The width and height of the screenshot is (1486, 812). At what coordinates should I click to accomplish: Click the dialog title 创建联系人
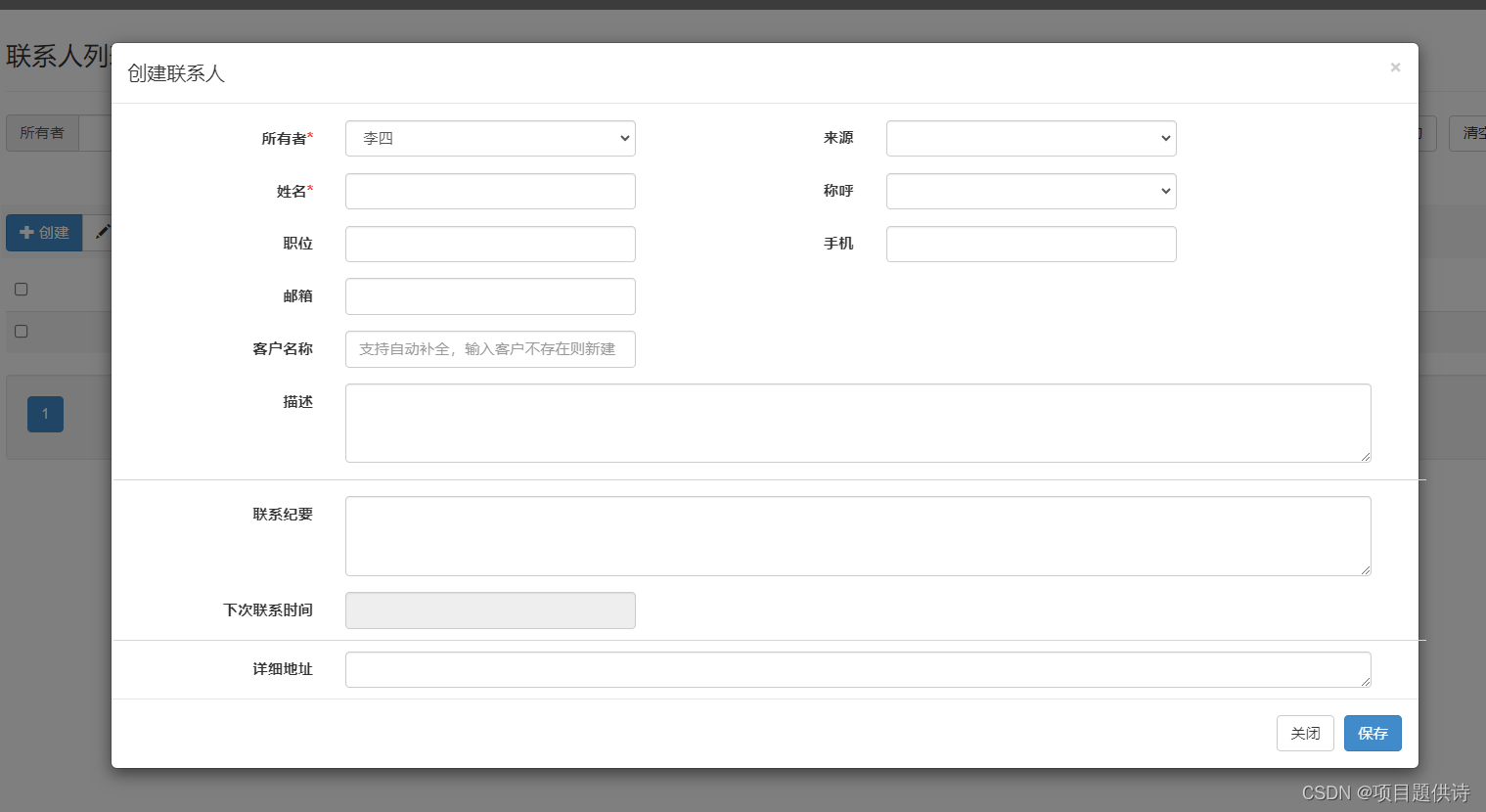pyautogui.click(x=176, y=73)
